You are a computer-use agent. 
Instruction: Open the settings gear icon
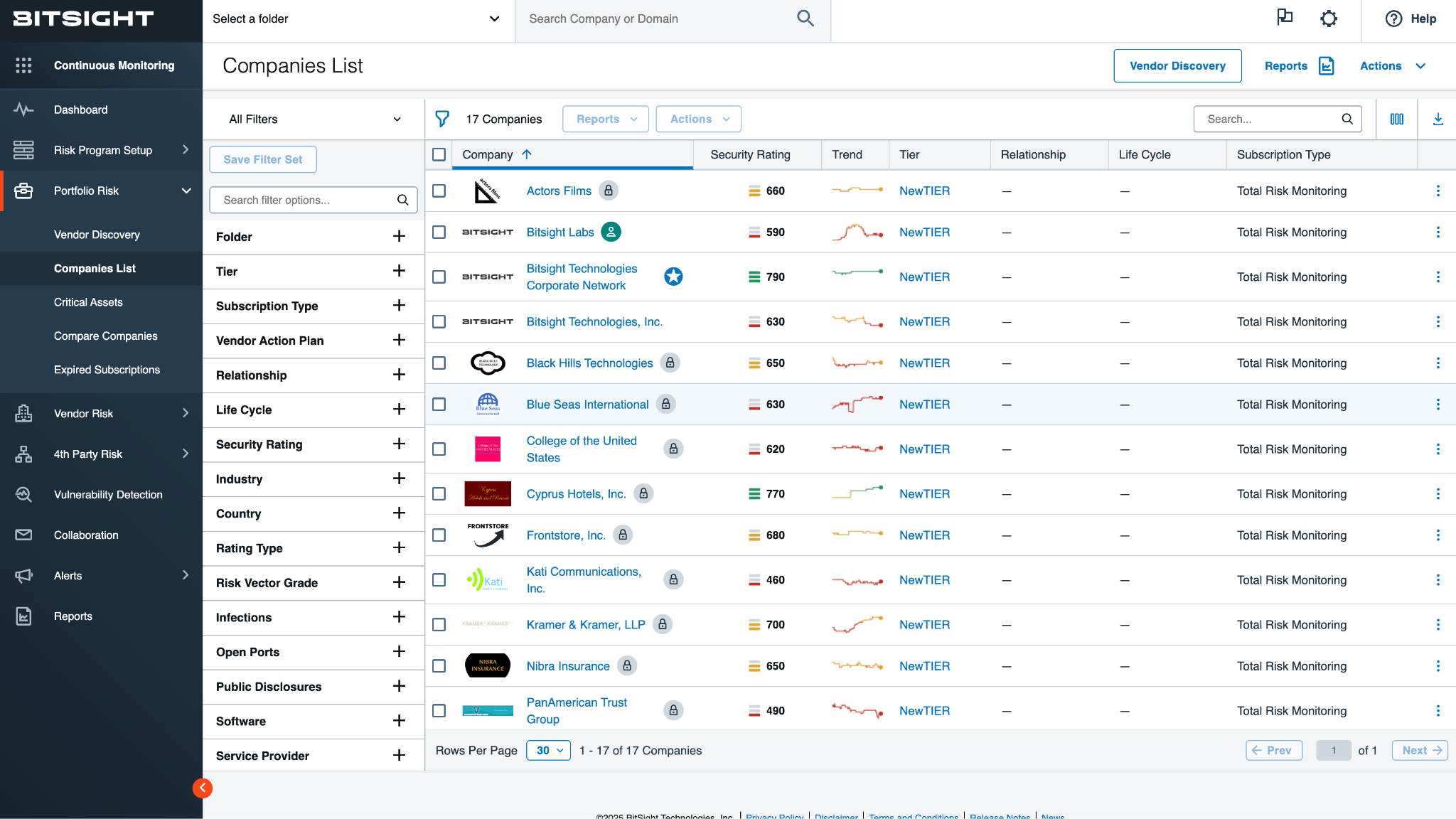(x=1329, y=18)
